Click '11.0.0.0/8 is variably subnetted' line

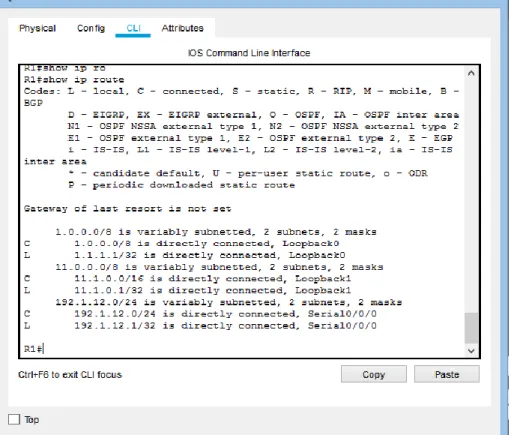219,267
